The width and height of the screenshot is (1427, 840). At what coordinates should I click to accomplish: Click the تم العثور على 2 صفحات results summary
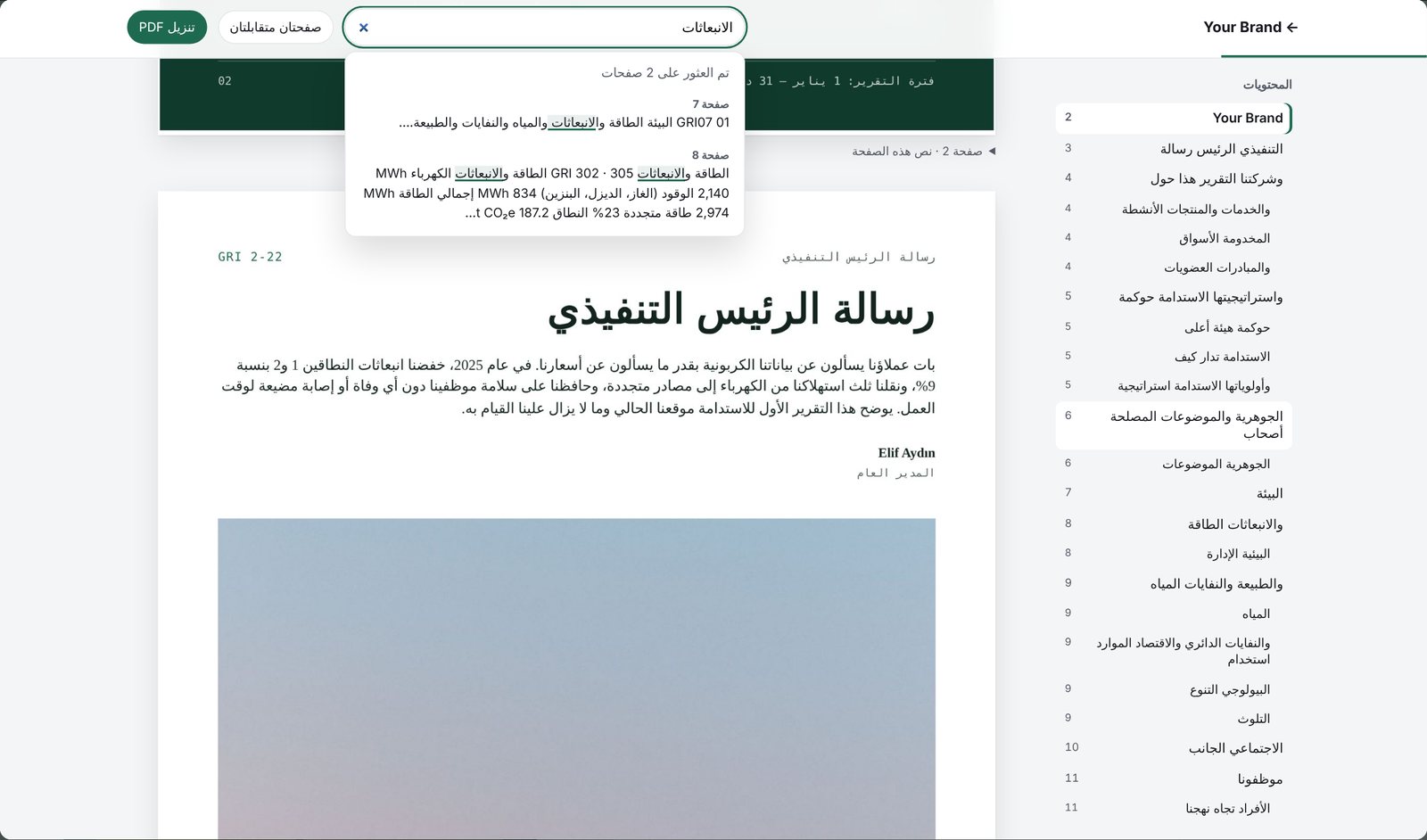tap(664, 73)
